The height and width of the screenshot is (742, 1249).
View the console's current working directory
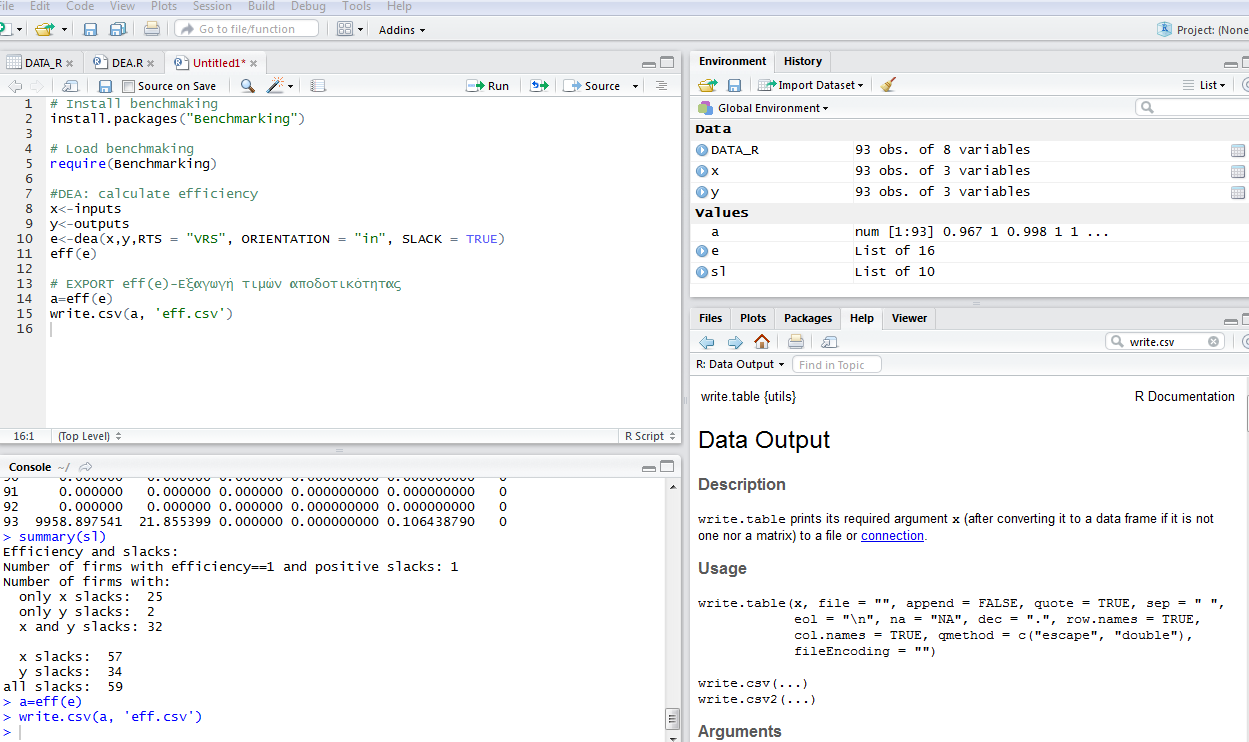85,467
